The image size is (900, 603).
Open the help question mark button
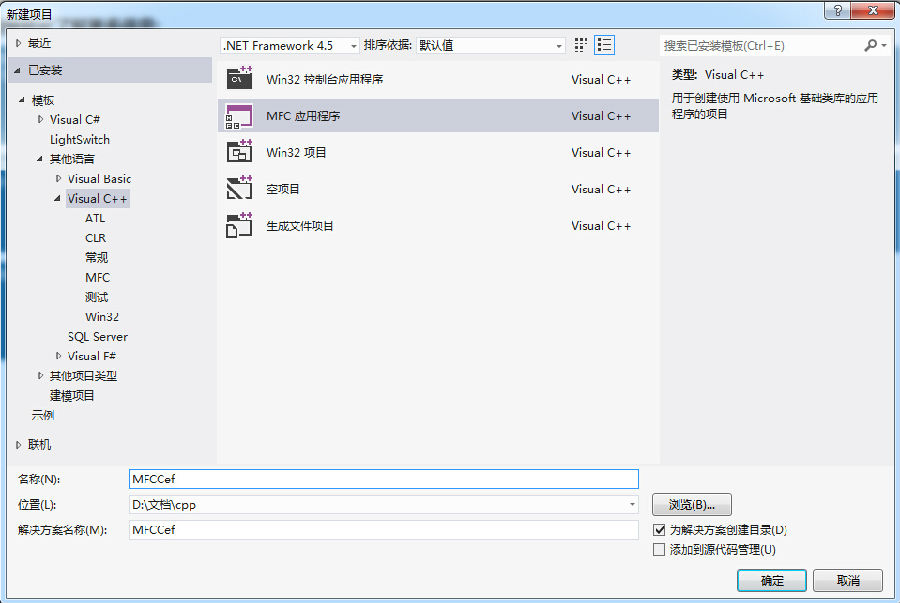pos(837,10)
